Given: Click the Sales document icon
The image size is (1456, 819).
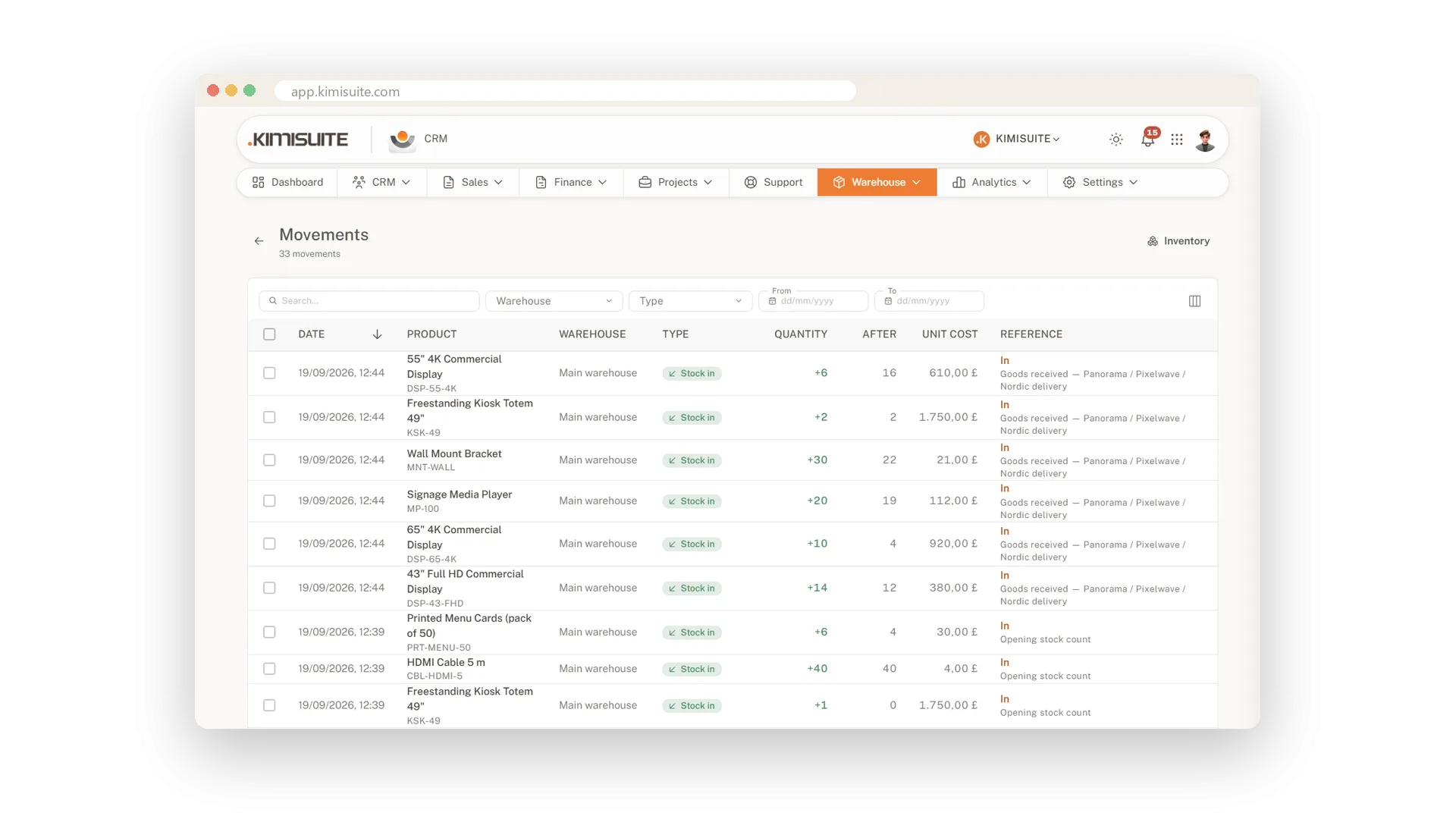Looking at the screenshot, I should click(448, 183).
